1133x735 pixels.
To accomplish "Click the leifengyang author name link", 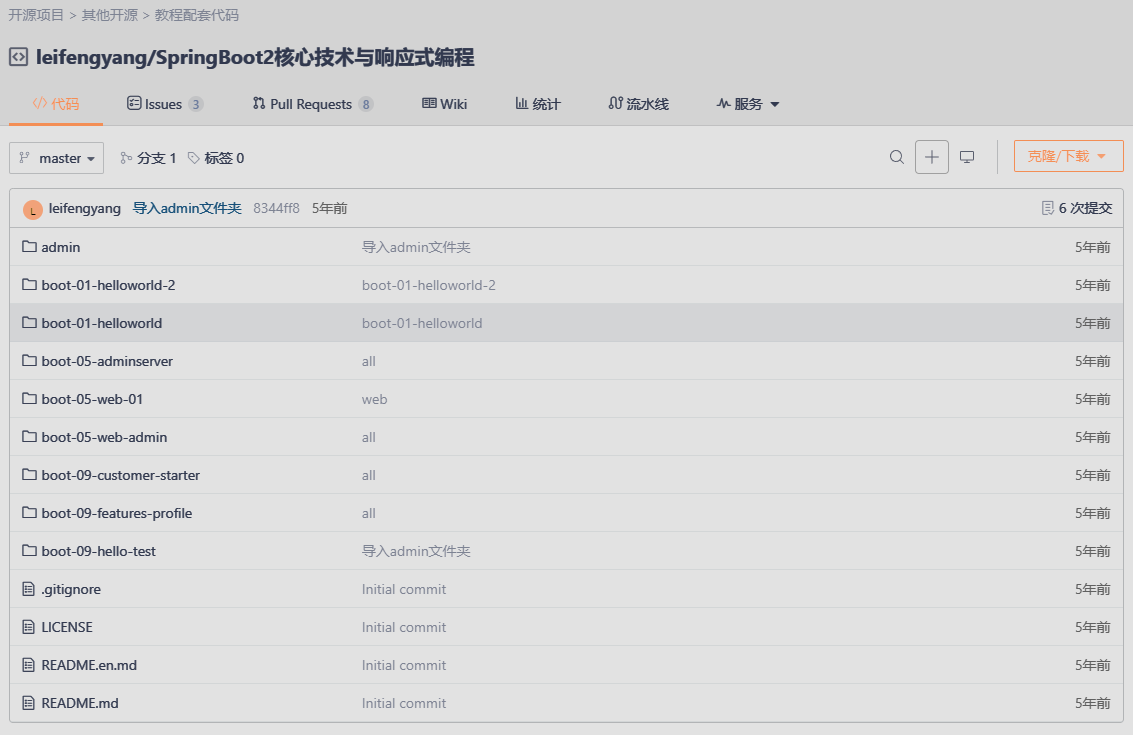I will click(85, 208).
